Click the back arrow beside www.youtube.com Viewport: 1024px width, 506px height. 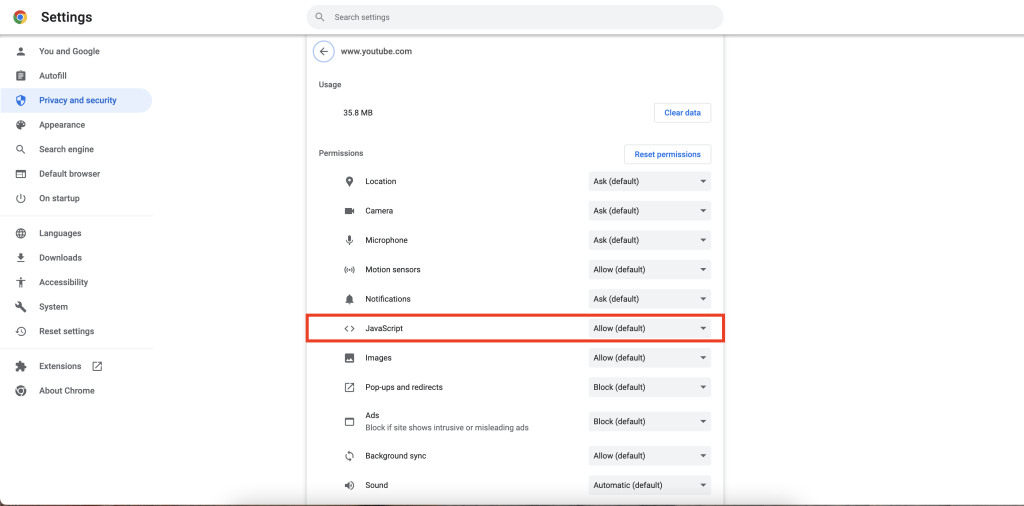[323, 51]
